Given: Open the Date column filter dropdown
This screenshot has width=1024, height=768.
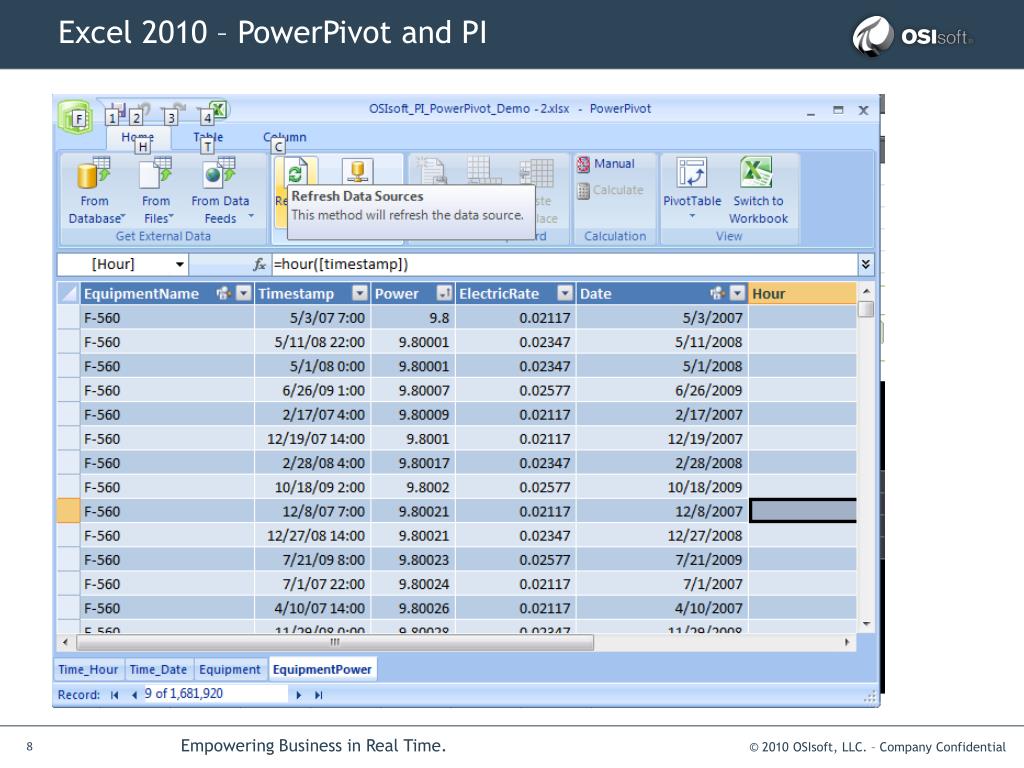Looking at the screenshot, I should click(x=737, y=293).
